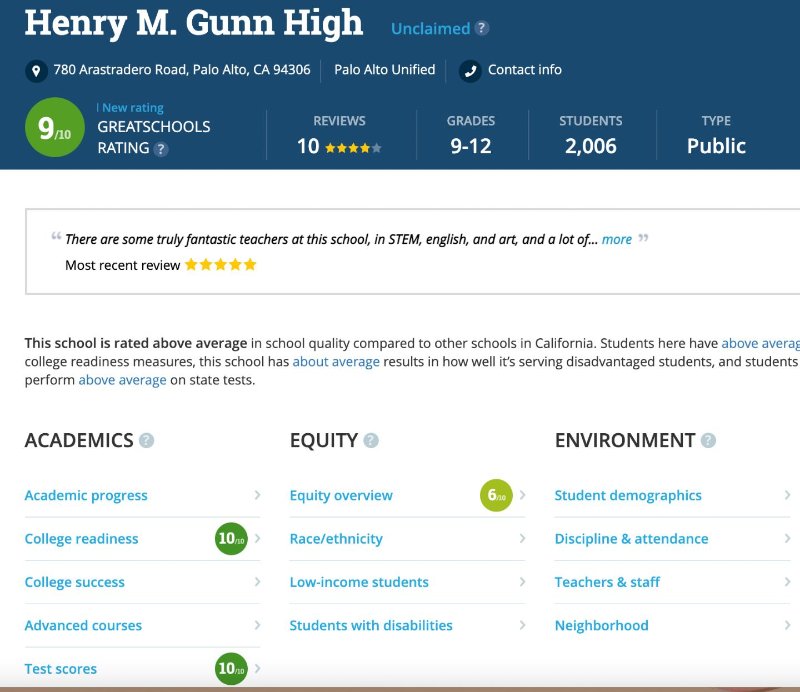The width and height of the screenshot is (800, 692).
Task: Expand the College success row chevron
Action: coord(257,582)
